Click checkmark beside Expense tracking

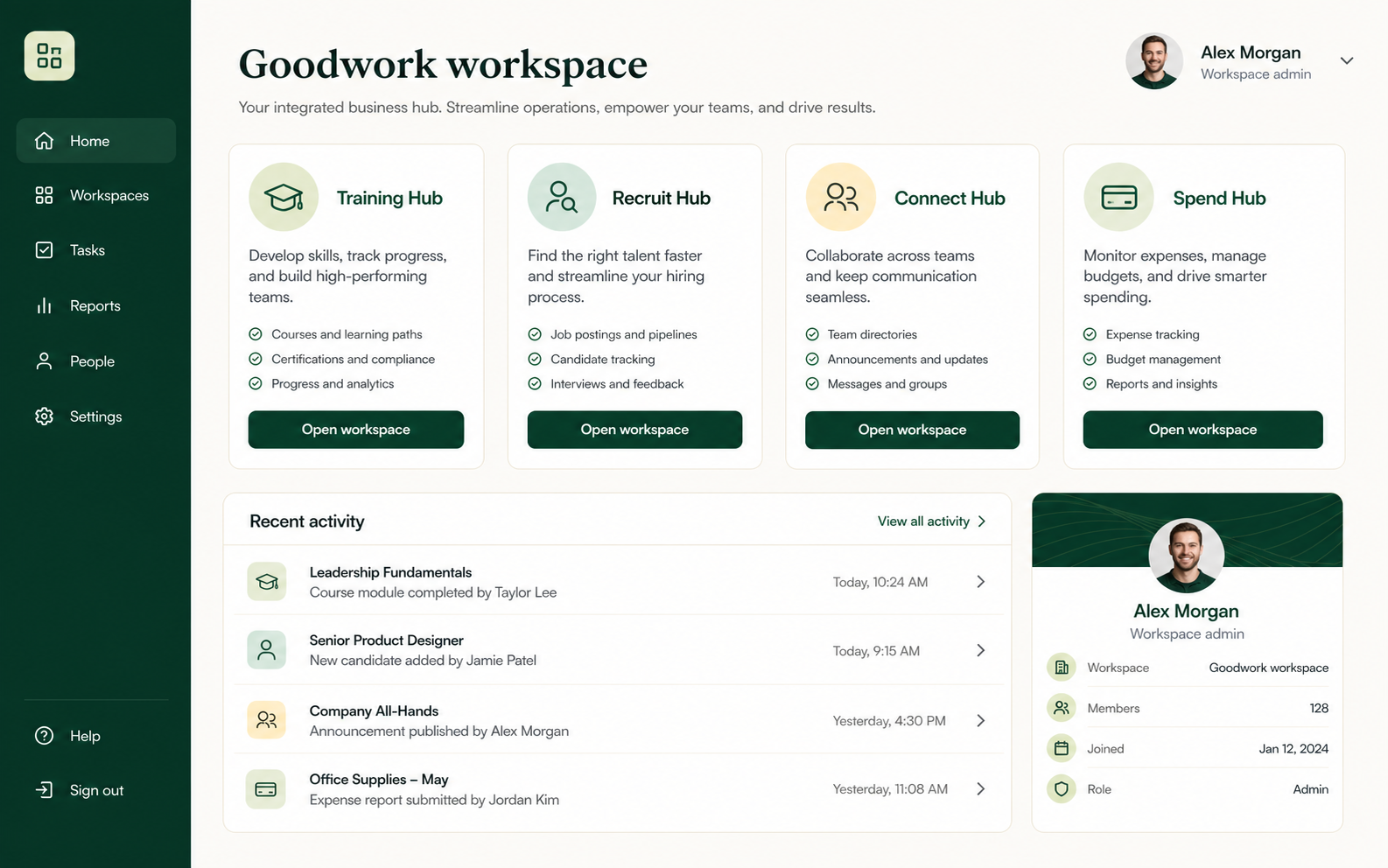coord(1090,334)
